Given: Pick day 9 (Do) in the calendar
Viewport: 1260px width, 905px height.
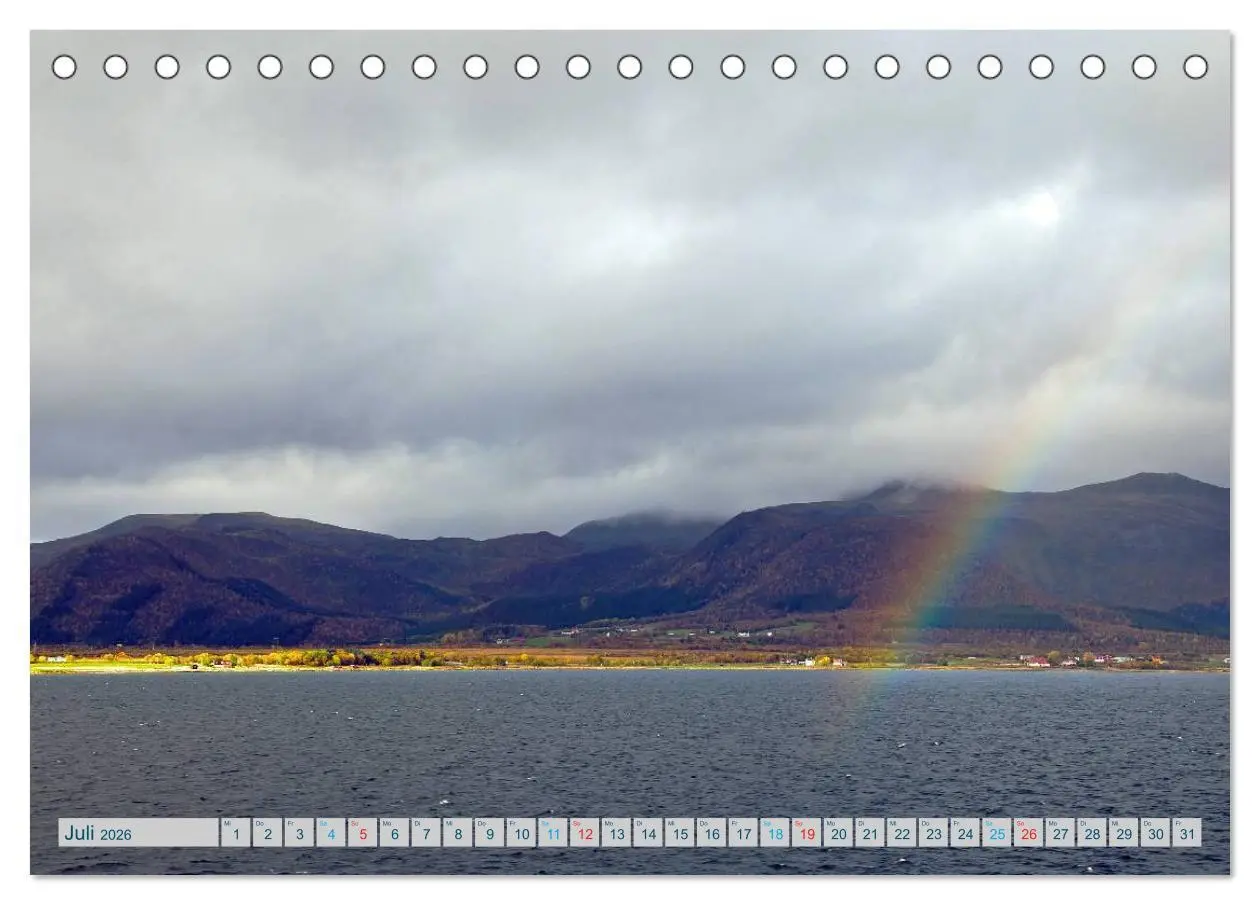Looking at the screenshot, I should pos(489,832).
